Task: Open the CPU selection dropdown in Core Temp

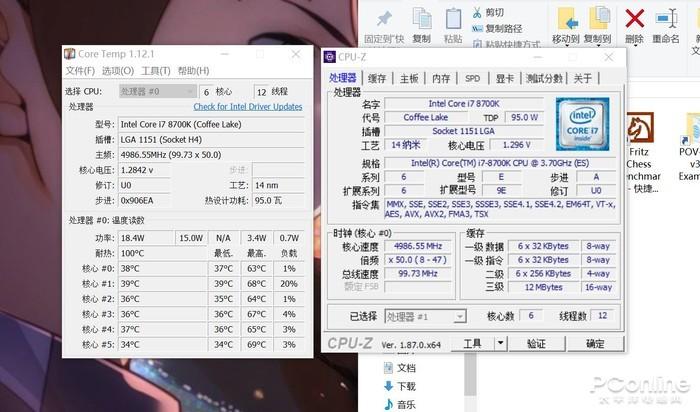Action: 157,92
